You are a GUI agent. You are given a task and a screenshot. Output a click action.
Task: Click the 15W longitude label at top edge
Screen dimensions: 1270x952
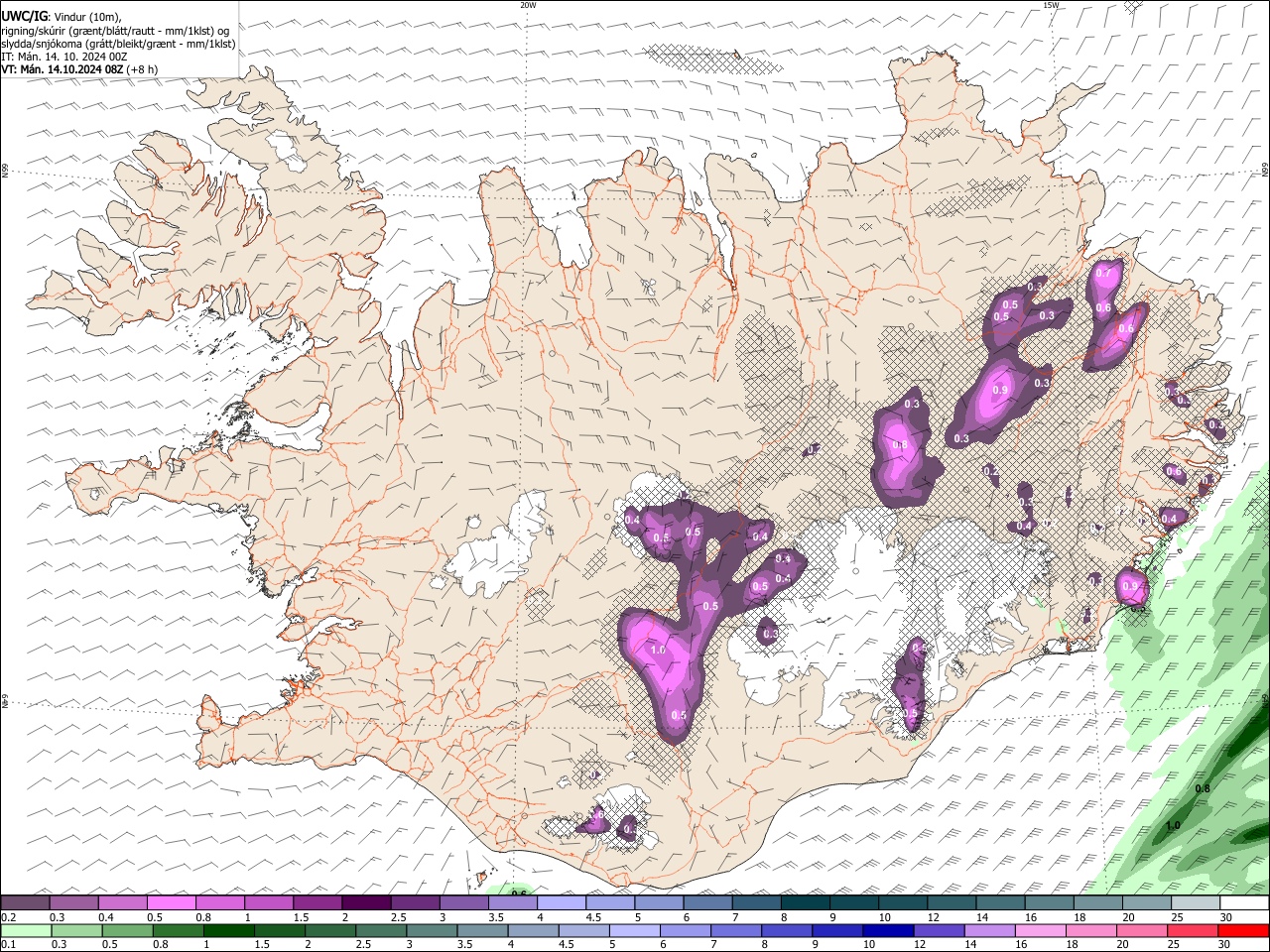click(1051, 5)
